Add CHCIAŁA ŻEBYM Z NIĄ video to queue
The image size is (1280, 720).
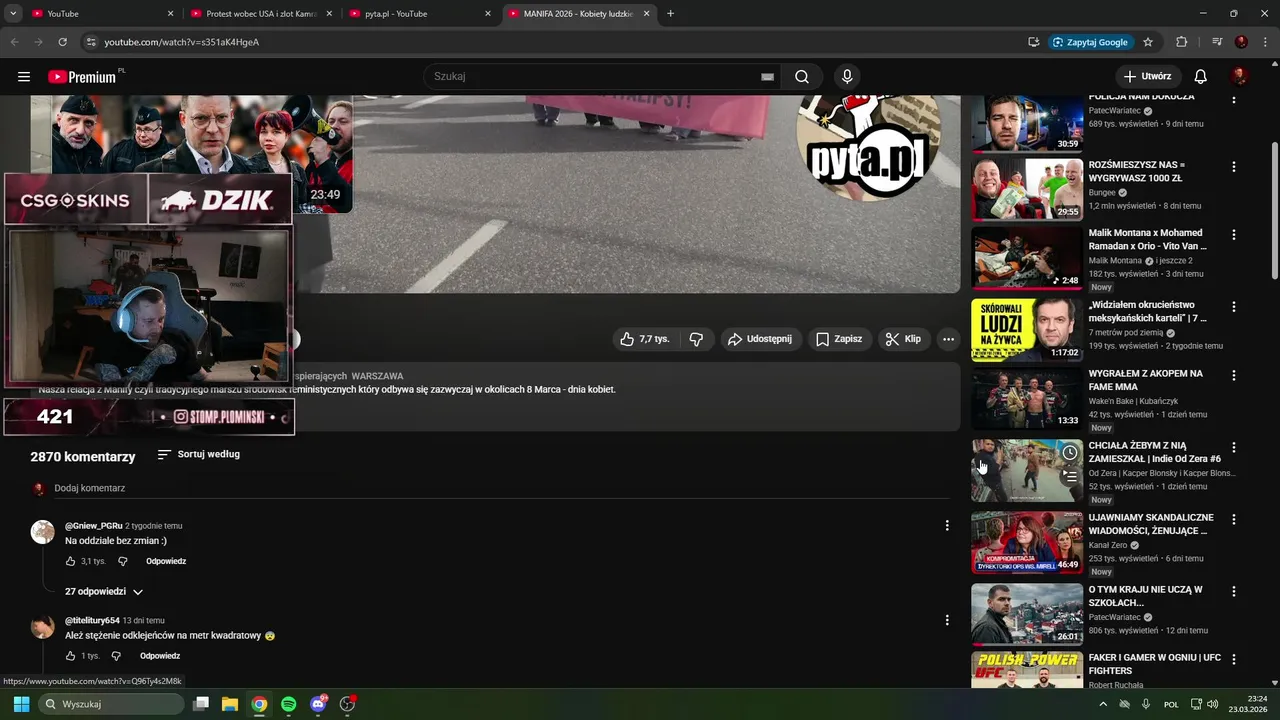pos(1070,476)
